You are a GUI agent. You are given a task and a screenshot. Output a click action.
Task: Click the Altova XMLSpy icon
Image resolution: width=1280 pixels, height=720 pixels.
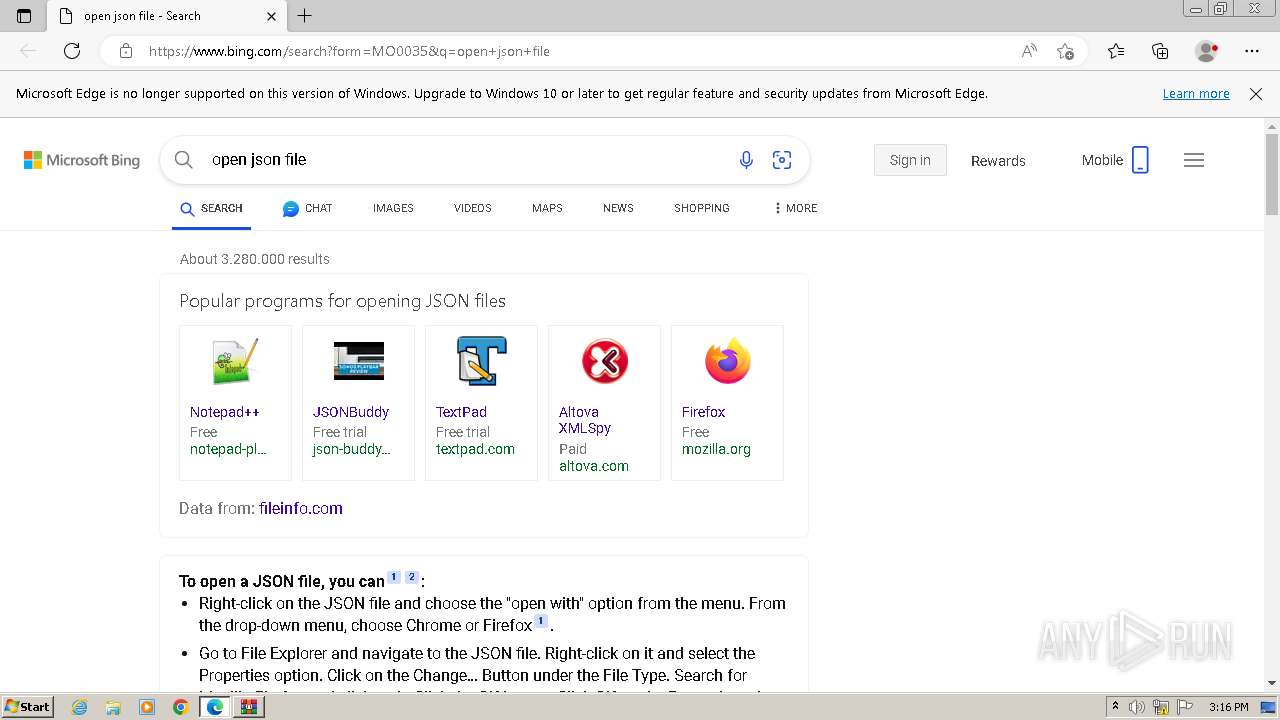604,361
